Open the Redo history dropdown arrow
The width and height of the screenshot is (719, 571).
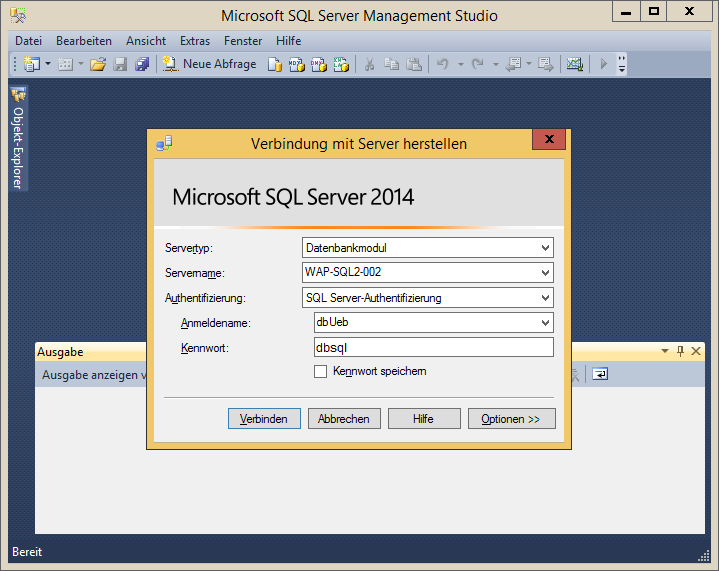496,64
